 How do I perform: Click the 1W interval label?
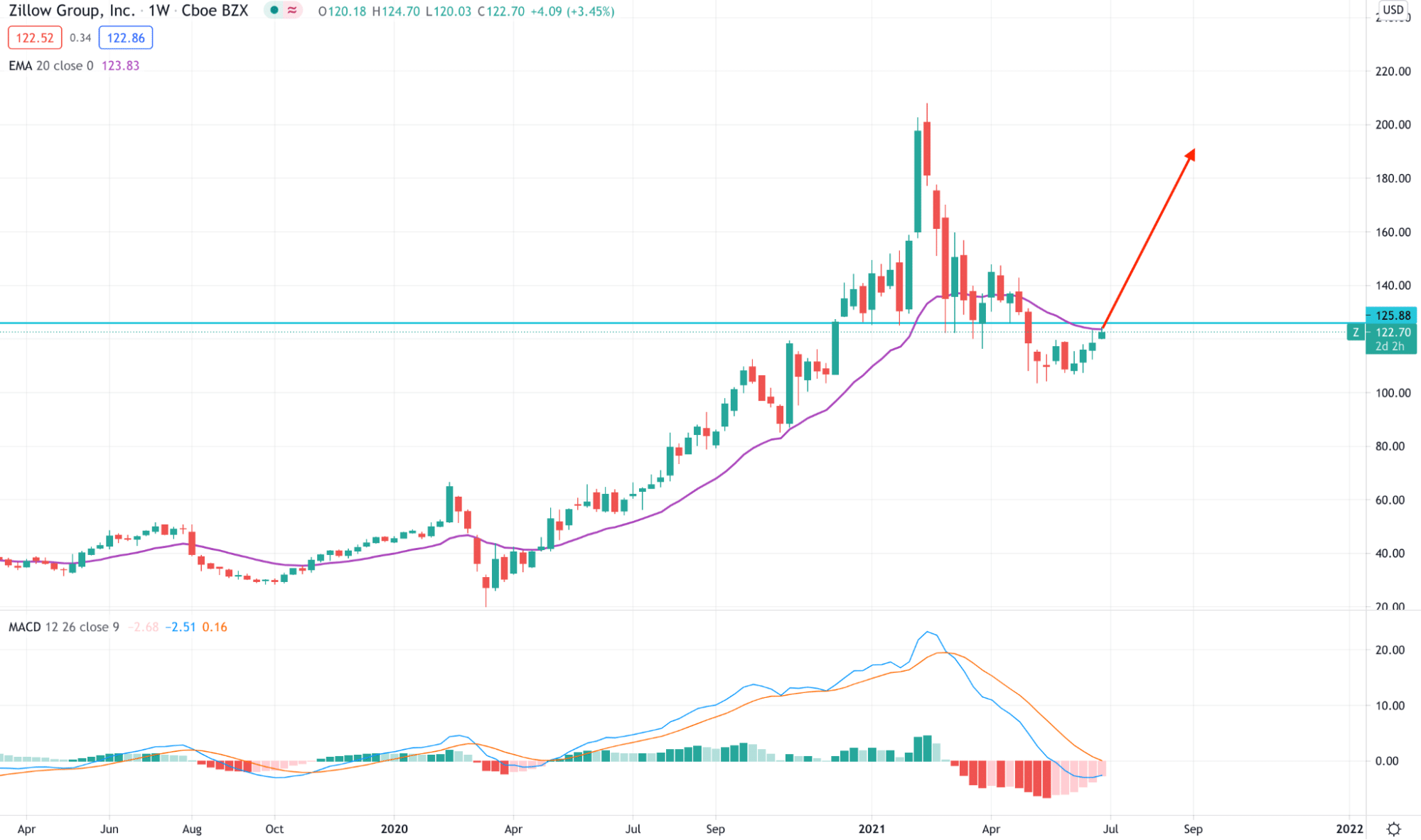pyautogui.click(x=159, y=11)
